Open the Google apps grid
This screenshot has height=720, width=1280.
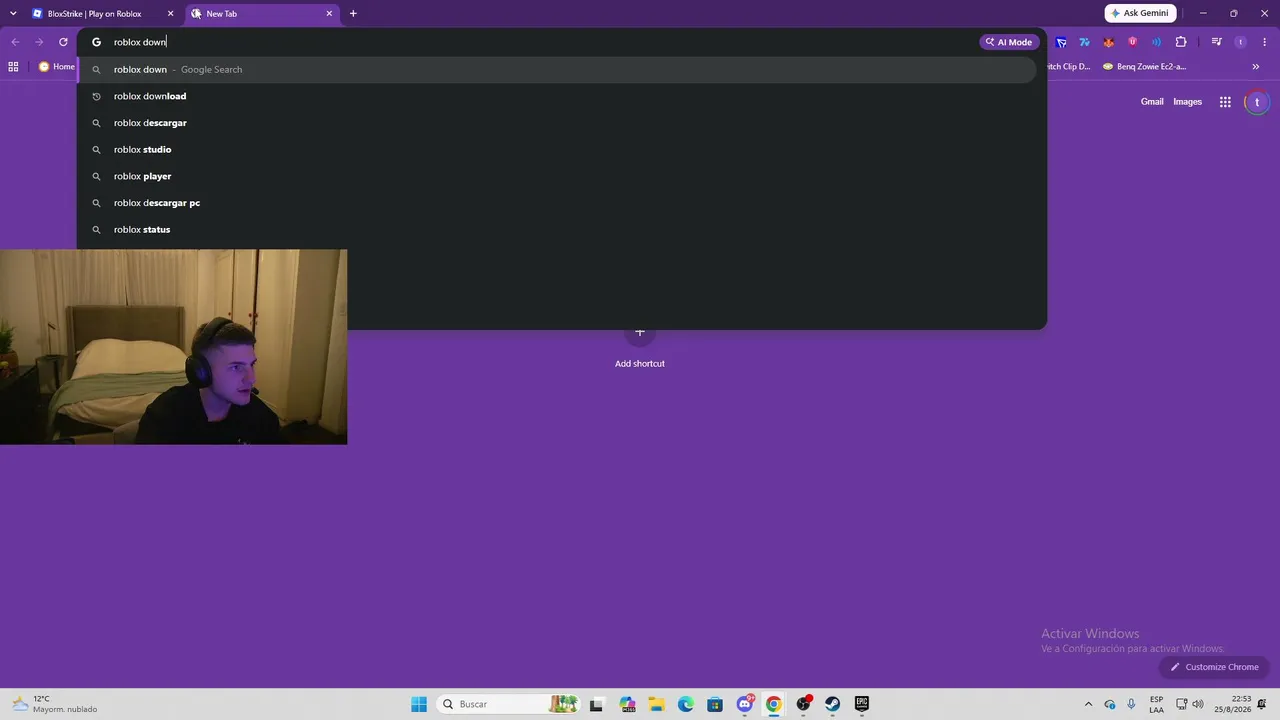pyautogui.click(x=1225, y=102)
